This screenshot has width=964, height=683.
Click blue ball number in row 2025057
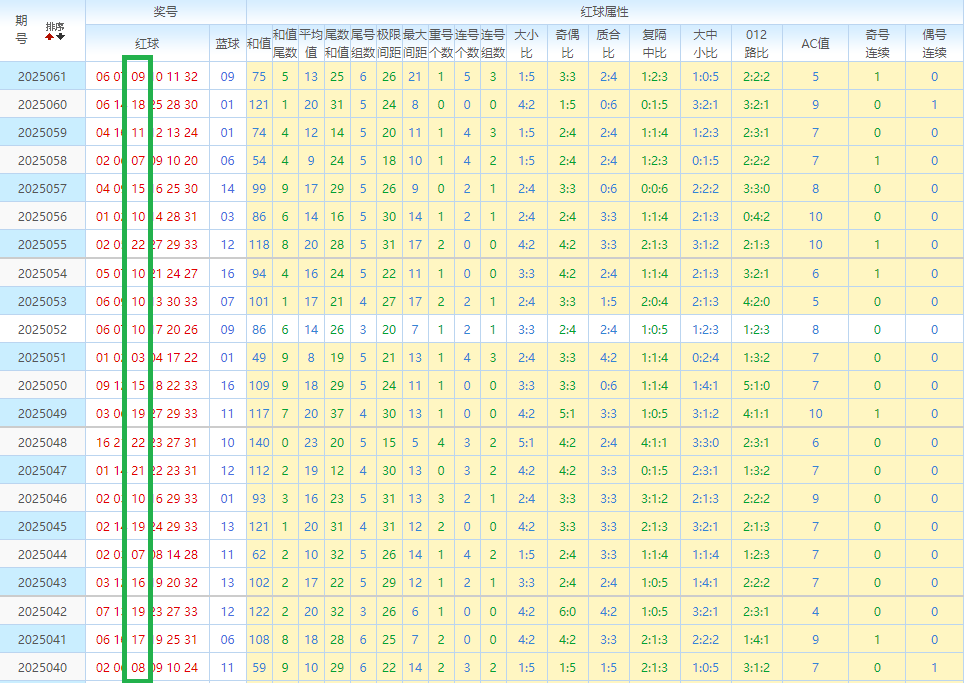[227, 189]
